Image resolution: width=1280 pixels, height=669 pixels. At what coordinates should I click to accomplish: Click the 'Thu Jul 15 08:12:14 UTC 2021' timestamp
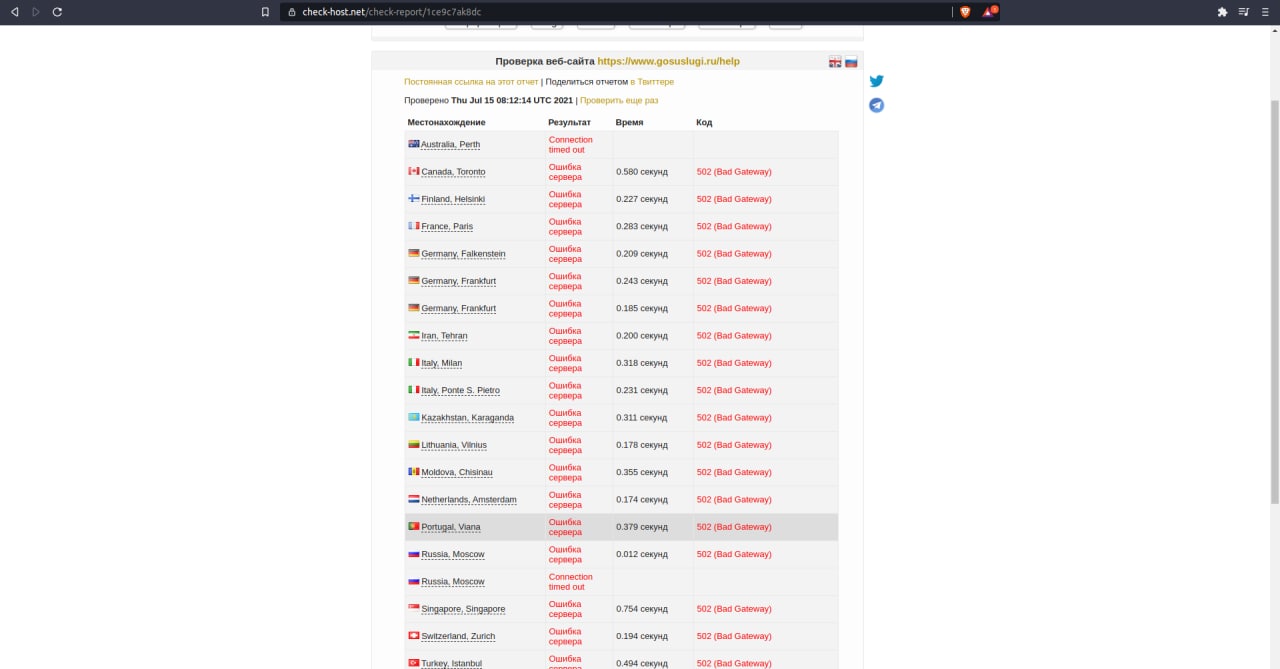(512, 101)
